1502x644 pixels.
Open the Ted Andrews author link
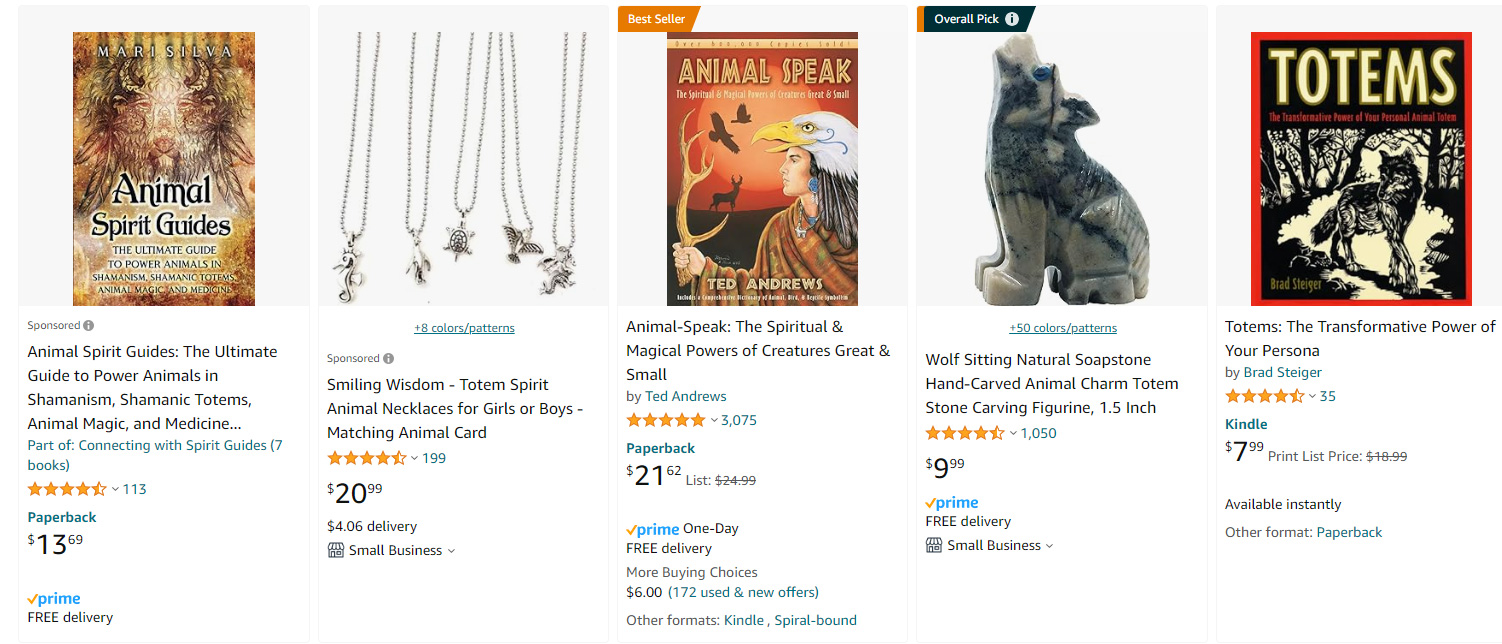[x=686, y=396]
